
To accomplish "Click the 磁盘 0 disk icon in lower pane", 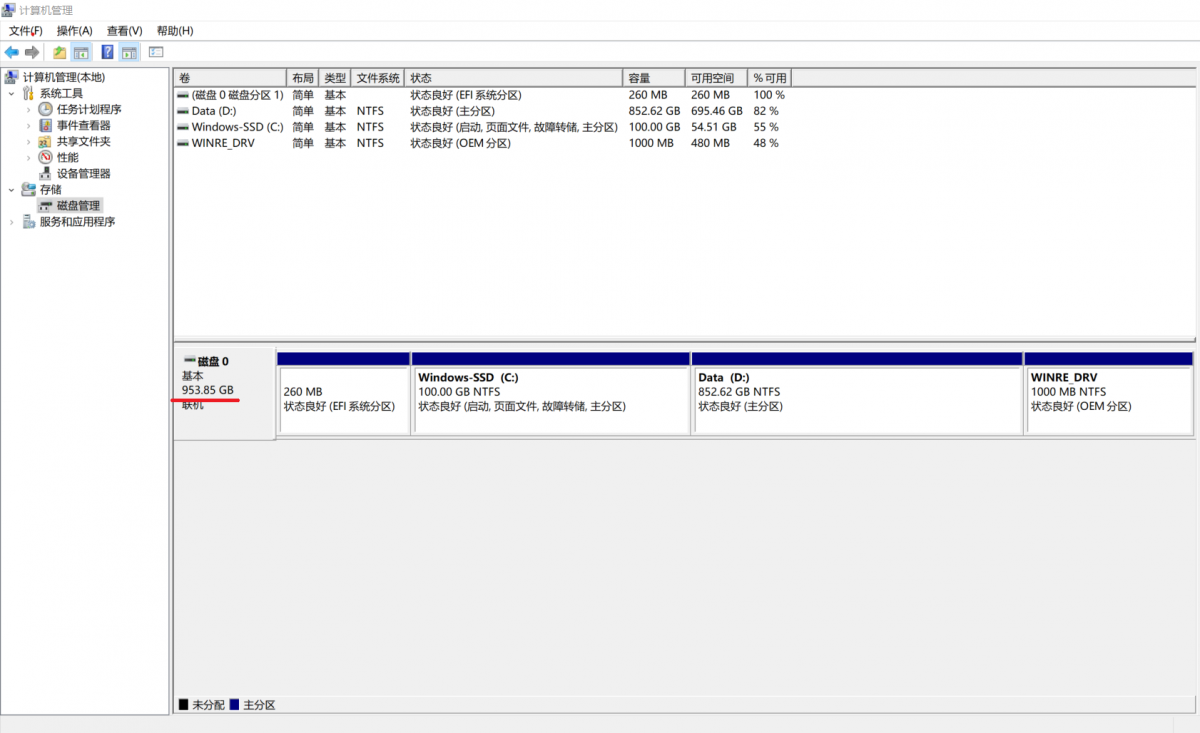I will tap(189, 360).
